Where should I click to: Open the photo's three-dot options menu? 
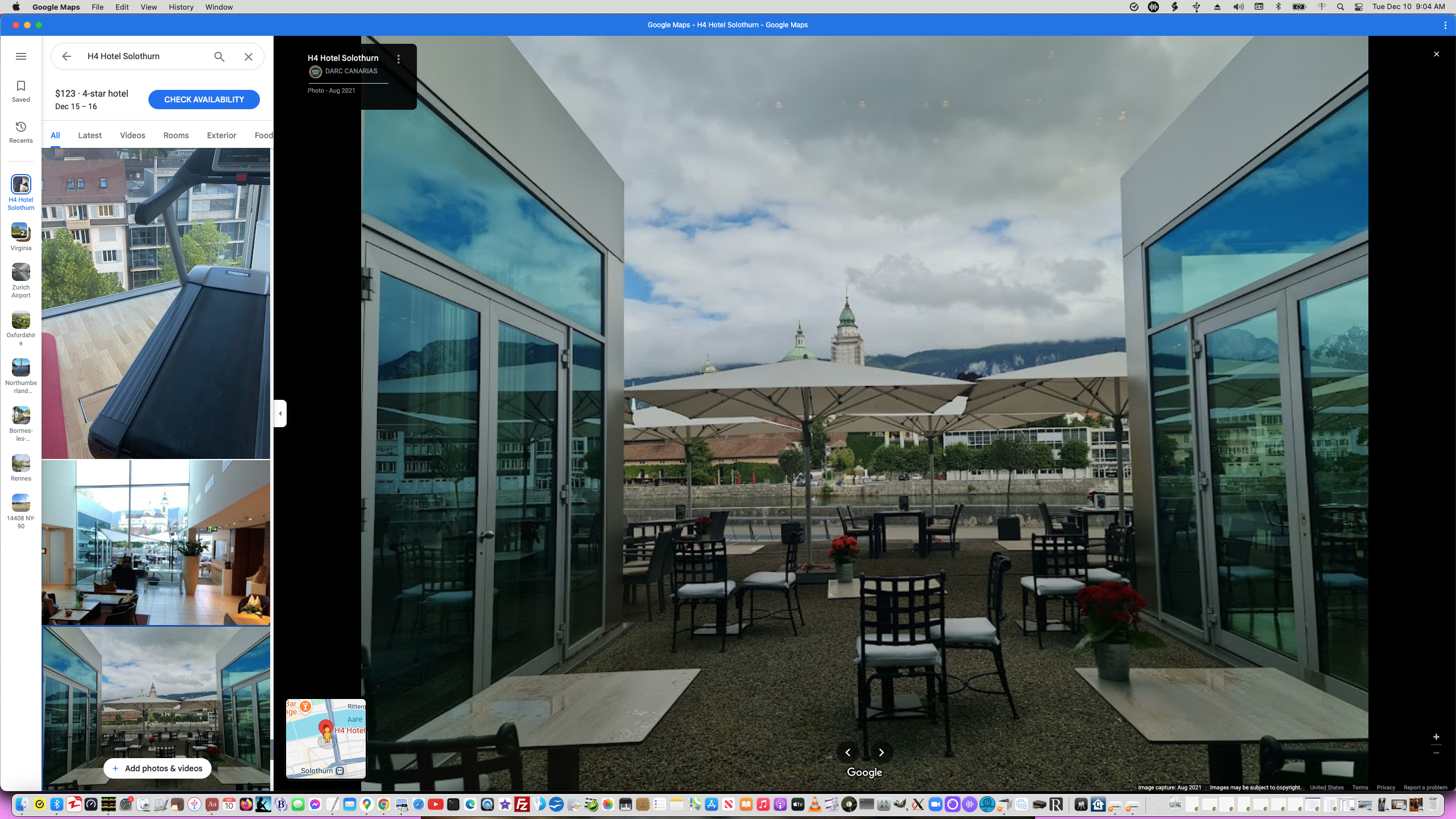tap(399, 59)
